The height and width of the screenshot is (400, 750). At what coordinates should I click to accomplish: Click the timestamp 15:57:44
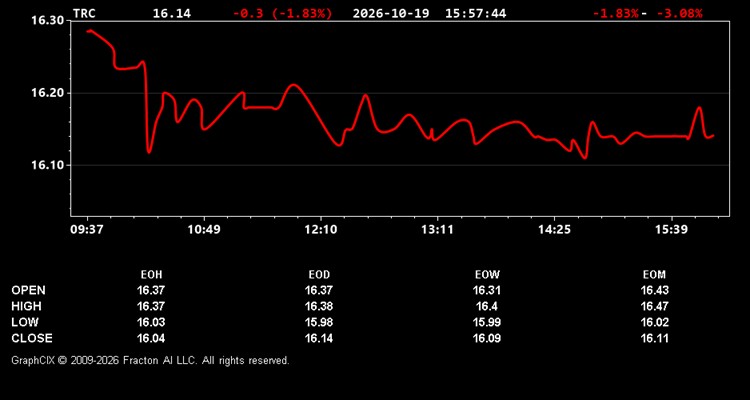click(x=475, y=13)
